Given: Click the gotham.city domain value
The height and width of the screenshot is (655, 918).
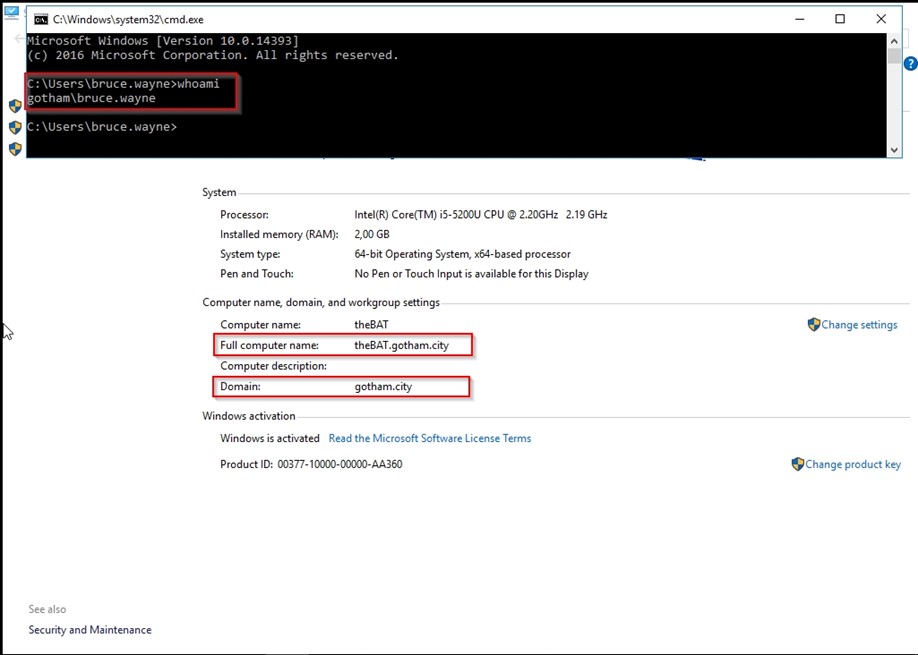Looking at the screenshot, I should [x=383, y=387].
